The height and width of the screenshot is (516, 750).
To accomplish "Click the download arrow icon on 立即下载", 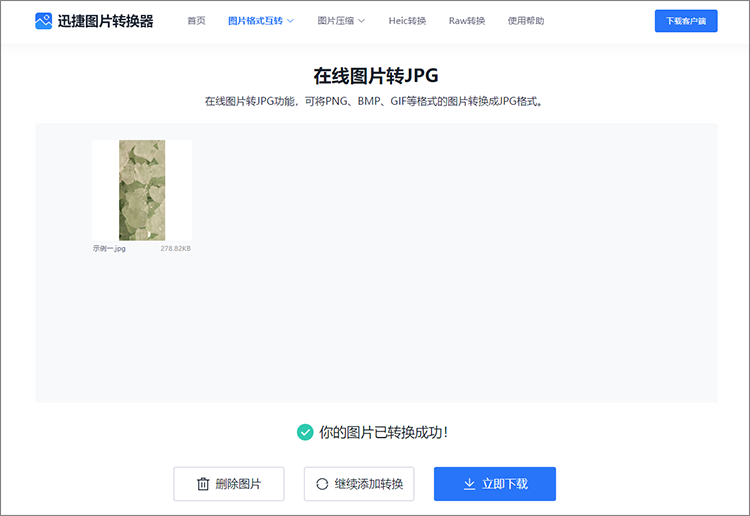I will [x=469, y=484].
